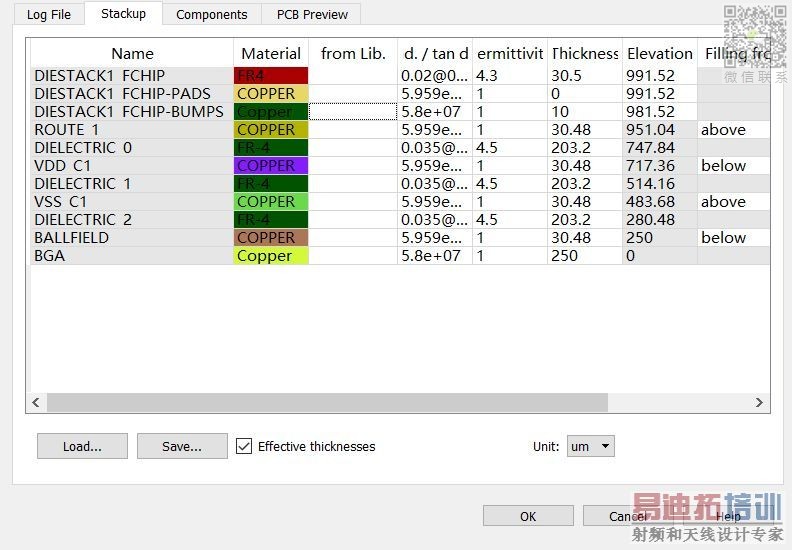Viewport: 792px width, 550px height.
Task: Click the dark green Copper swatch of FCHIP-BUMPS
Action: 271,112
